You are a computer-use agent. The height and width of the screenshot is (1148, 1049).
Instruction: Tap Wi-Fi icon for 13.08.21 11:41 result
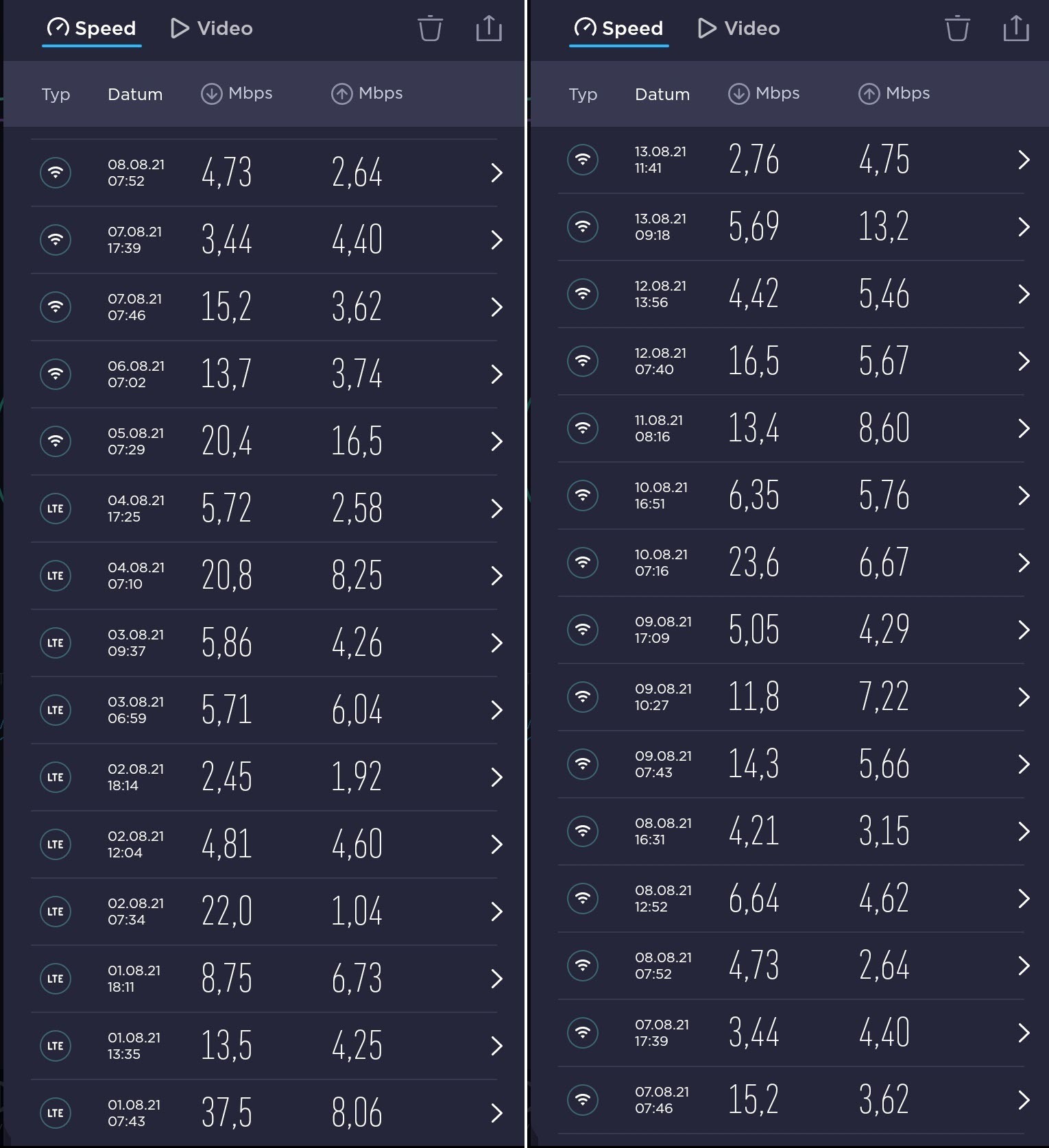[x=583, y=160]
